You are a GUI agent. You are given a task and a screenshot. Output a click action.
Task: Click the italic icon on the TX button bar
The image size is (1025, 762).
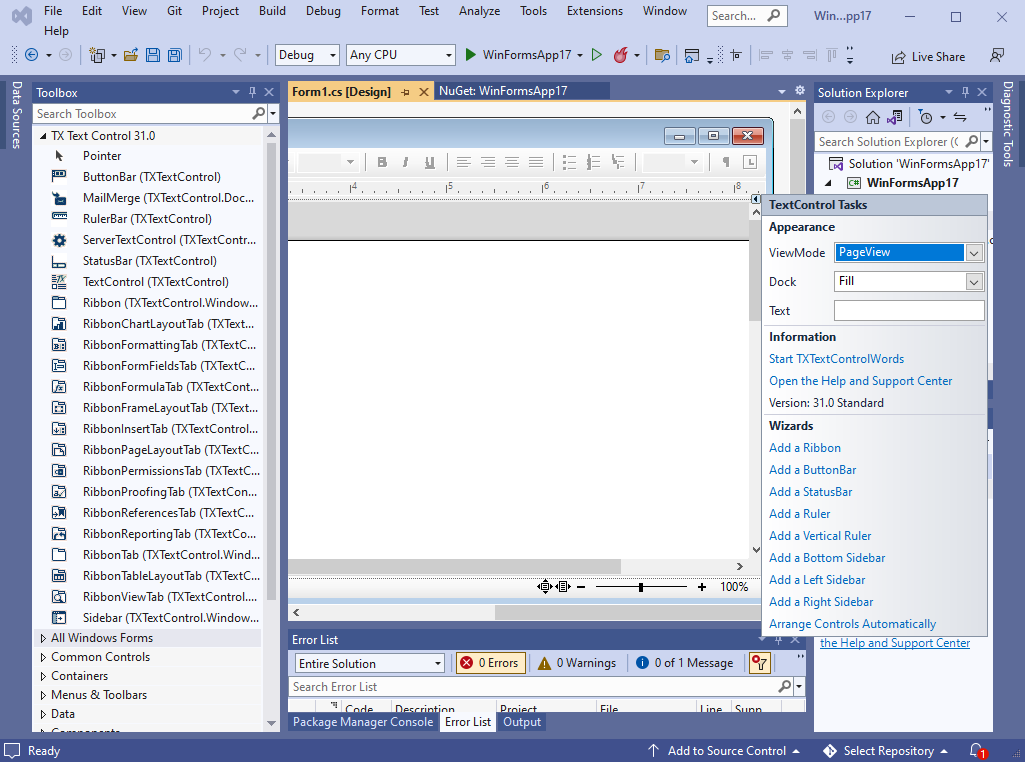point(406,161)
